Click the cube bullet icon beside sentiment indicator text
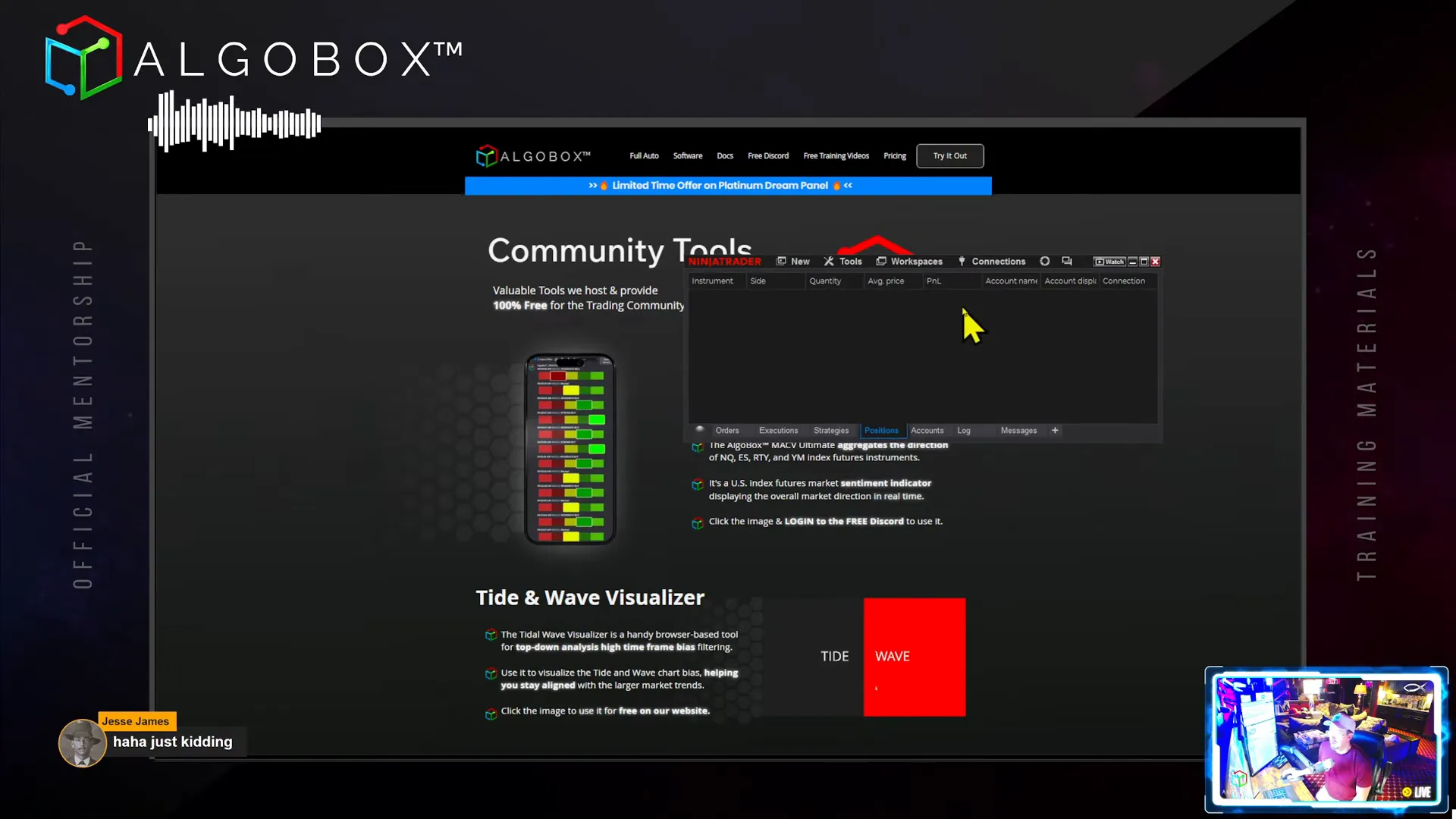The image size is (1456, 819). (697, 485)
